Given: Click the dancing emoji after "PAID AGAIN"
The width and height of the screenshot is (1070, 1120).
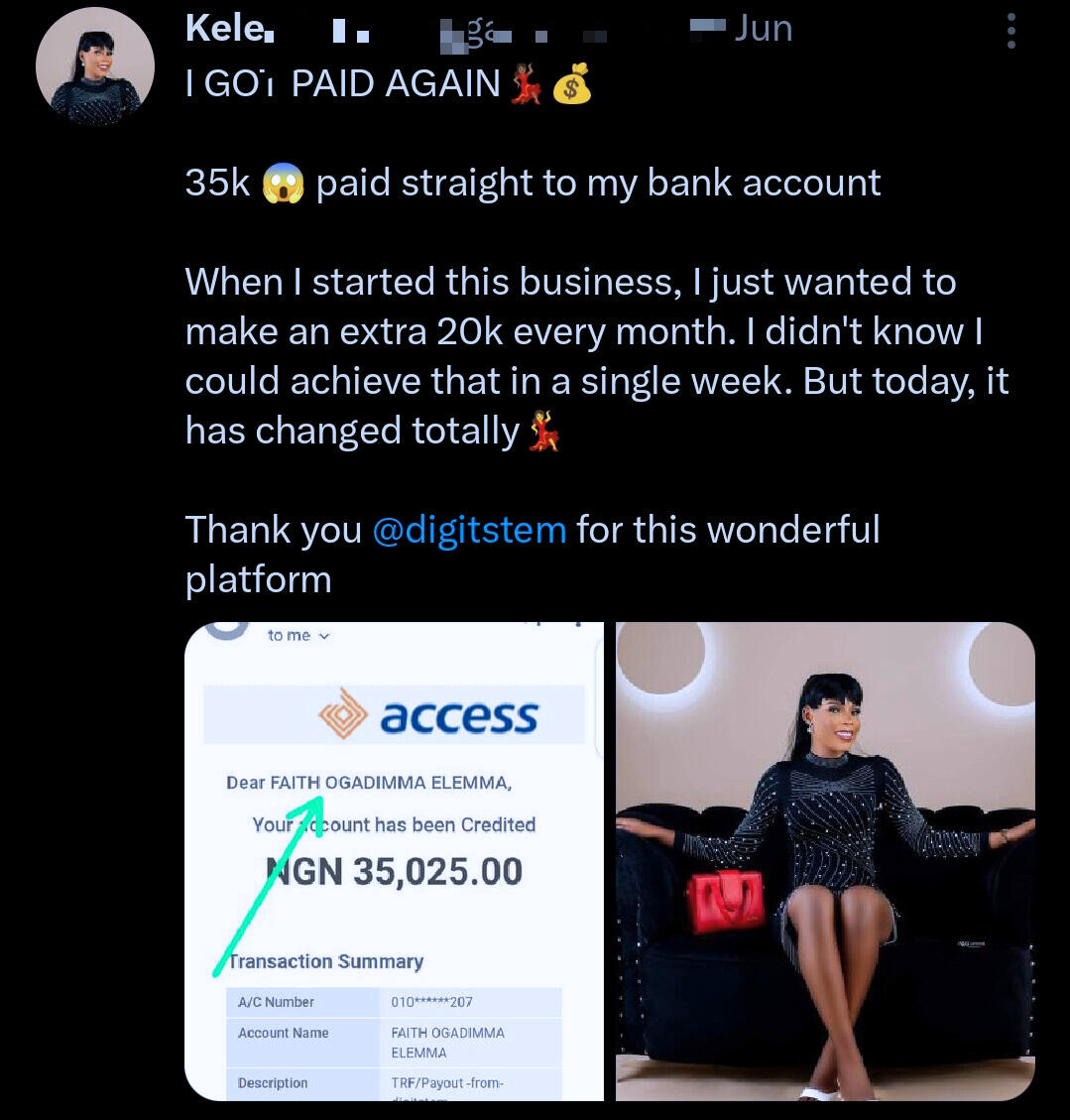Looking at the screenshot, I should tap(525, 85).
